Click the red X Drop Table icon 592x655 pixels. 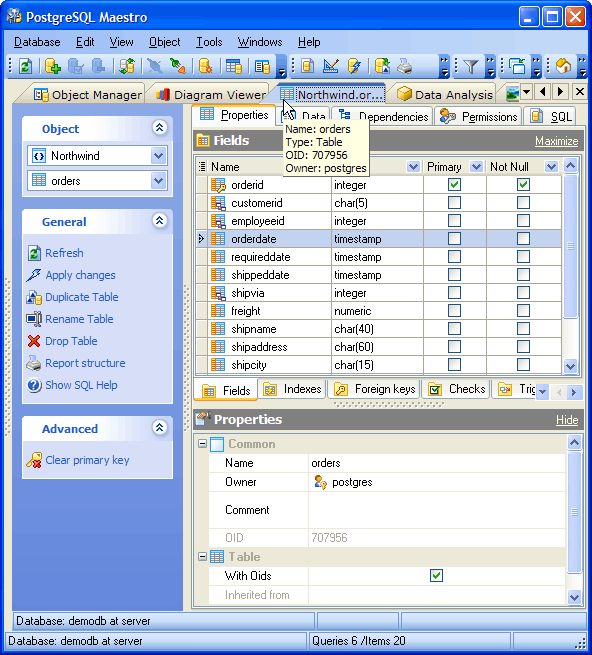[x=34, y=341]
